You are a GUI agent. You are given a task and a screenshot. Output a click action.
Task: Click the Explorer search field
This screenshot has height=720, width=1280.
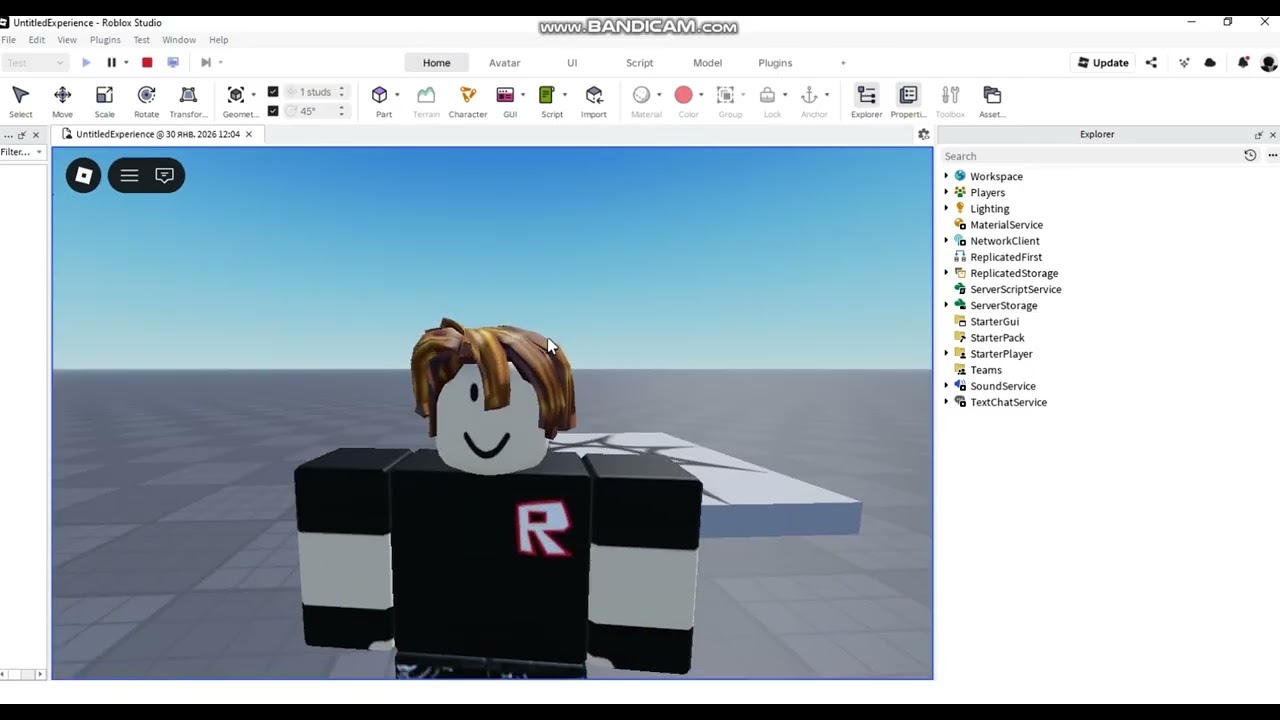click(x=1090, y=156)
